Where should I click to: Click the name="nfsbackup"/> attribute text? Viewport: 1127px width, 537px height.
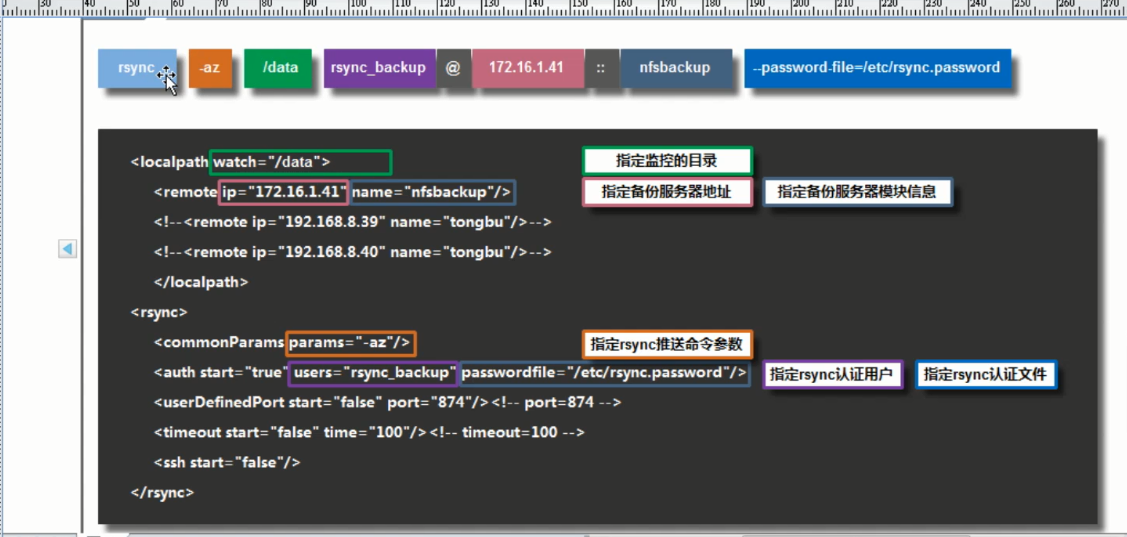point(431,193)
